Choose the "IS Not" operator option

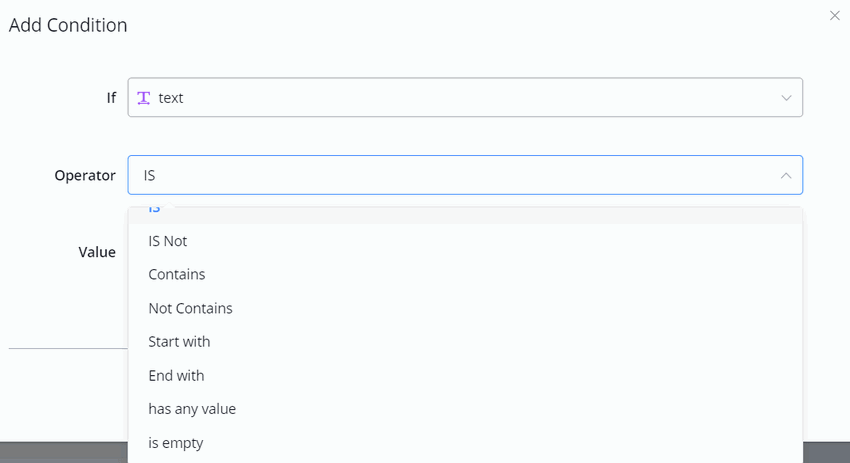click(168, 241)
